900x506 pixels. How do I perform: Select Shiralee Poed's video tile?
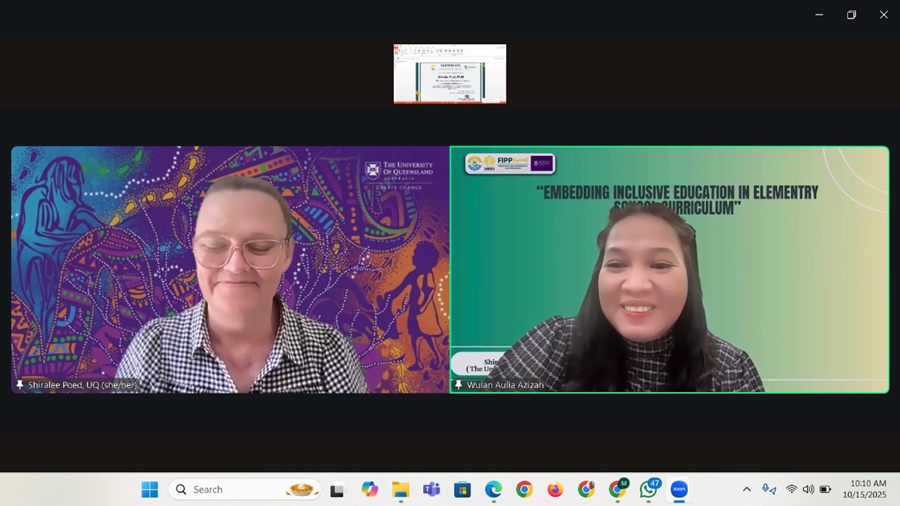(230, 270)
